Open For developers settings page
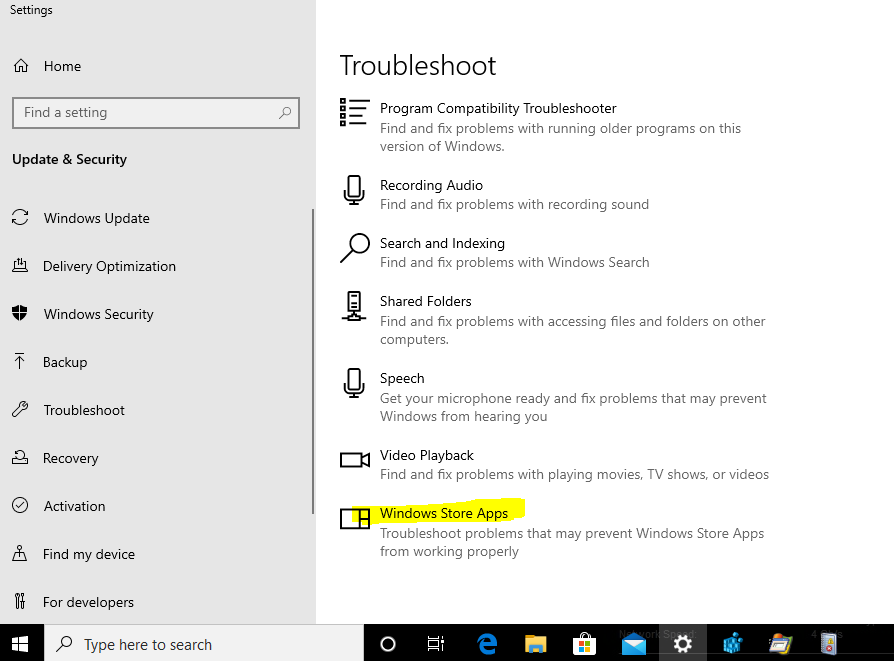 pyautogui.click(x=88, y=602)
